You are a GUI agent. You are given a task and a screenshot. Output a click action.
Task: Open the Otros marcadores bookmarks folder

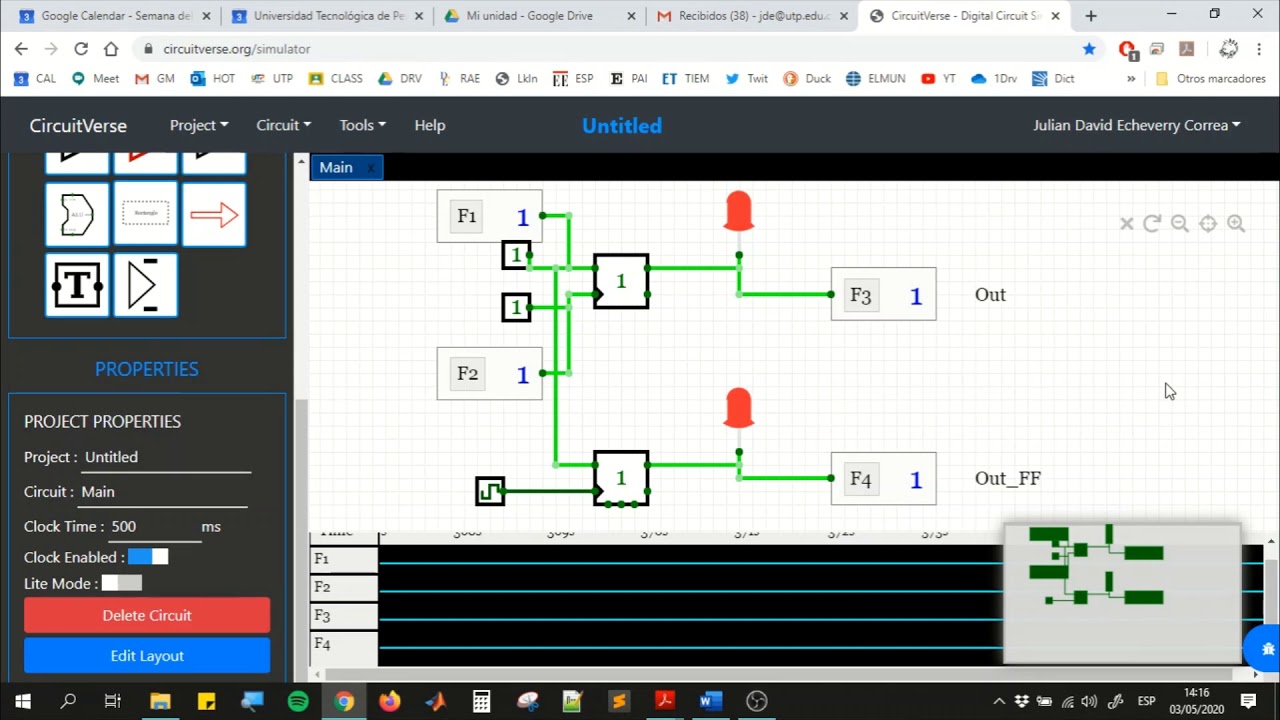[1210, 79]
